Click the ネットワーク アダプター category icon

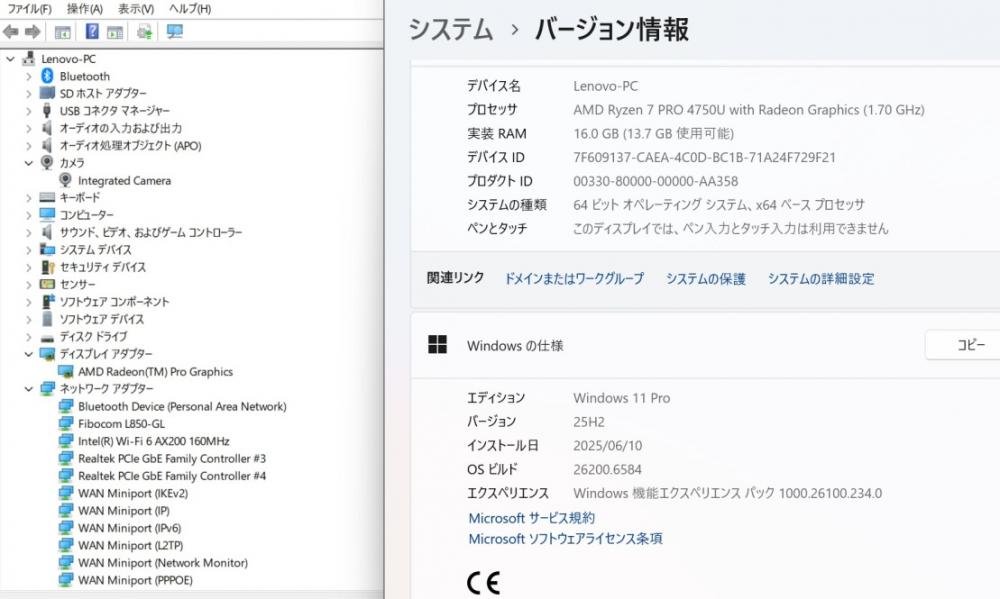(47, 388)
